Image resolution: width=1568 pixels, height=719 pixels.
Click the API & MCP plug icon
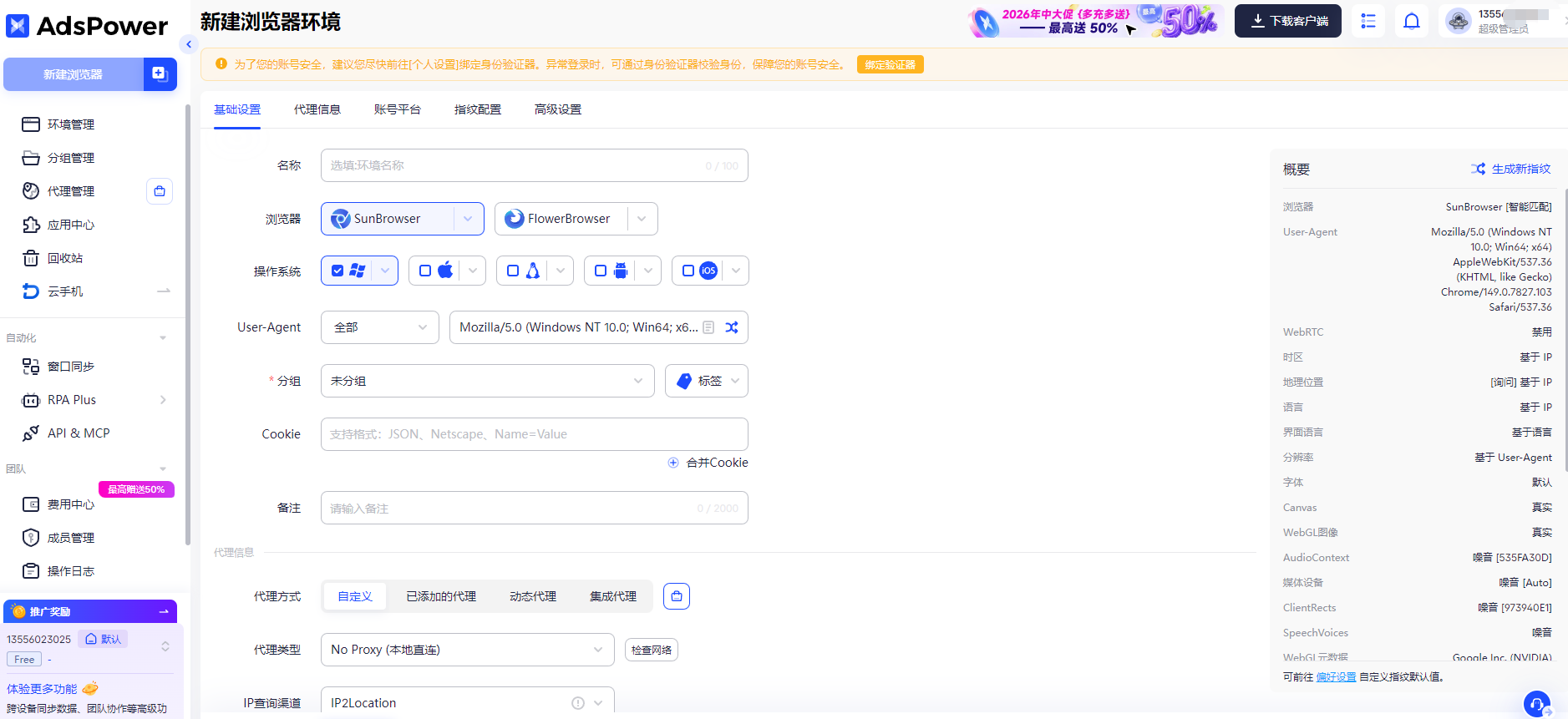[31, 433]
